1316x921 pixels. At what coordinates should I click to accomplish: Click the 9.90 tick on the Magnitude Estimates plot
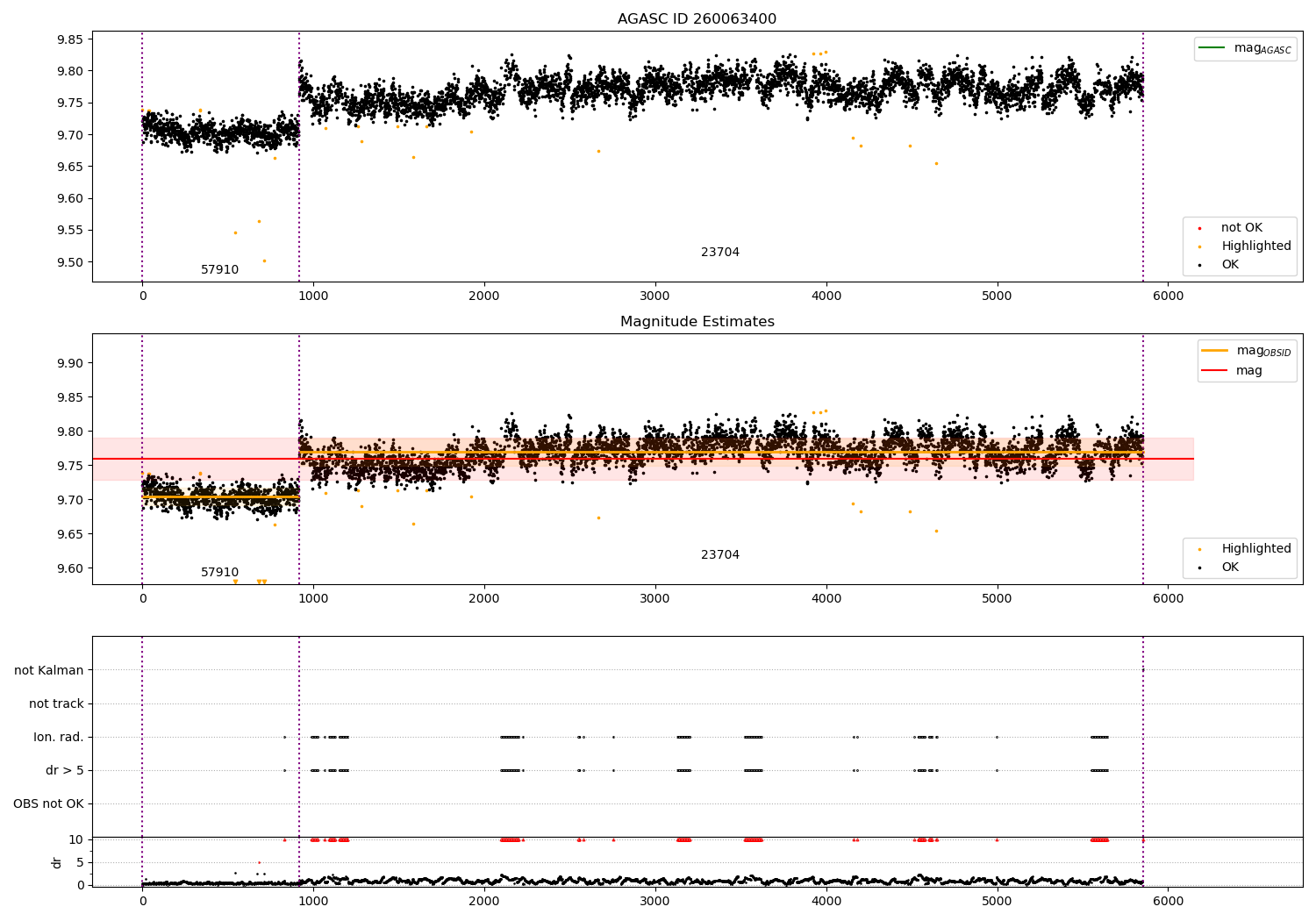coord(70,363)
